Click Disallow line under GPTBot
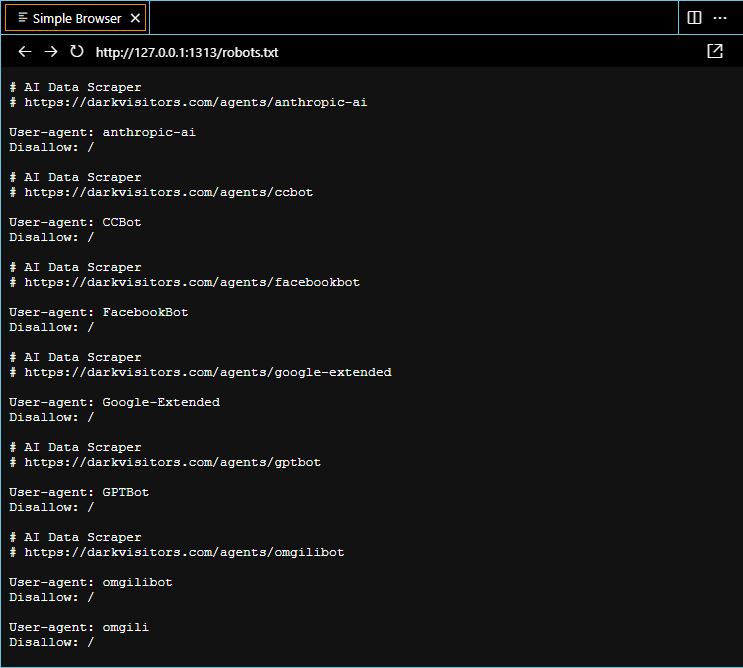This screenshot has width=743, height=668. click(x=52, y=507)
